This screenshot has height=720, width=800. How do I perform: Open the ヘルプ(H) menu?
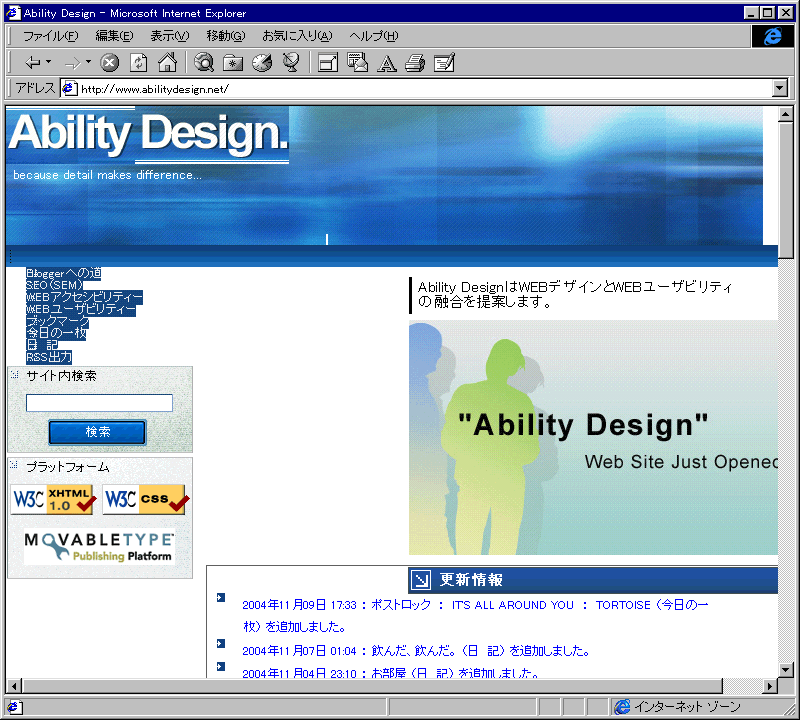pos(373,36)
